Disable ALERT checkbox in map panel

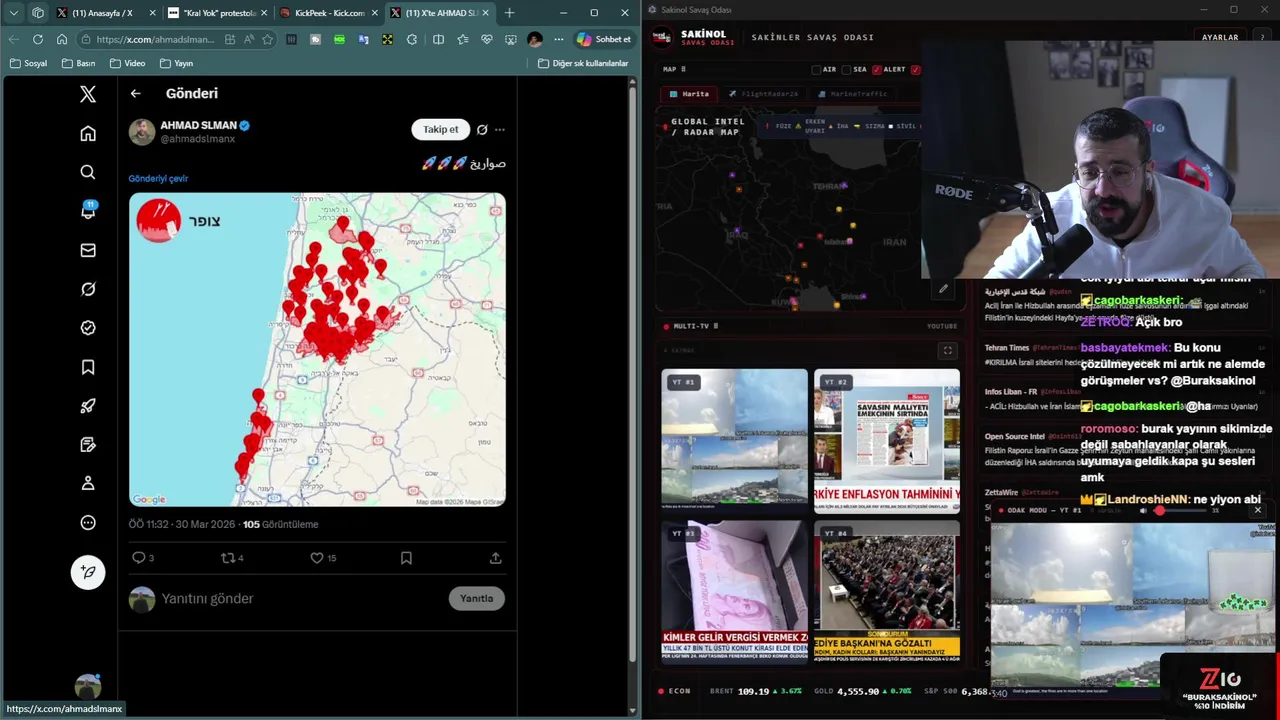point(877,70)
